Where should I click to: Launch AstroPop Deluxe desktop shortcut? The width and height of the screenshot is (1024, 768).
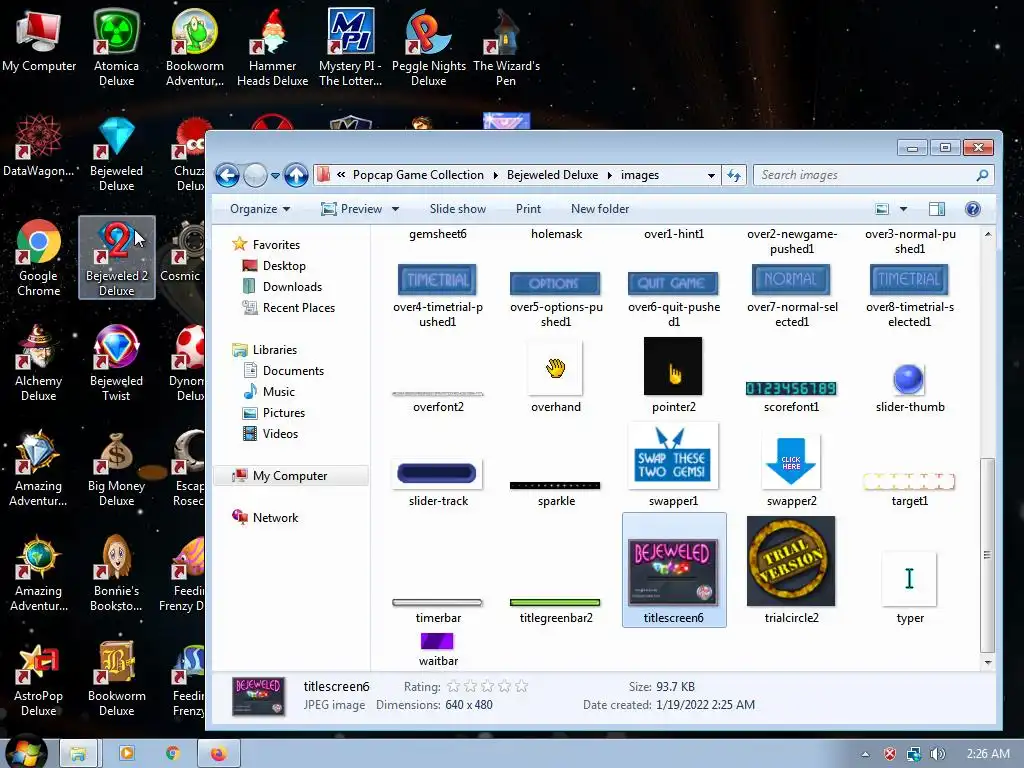pos(39,679)
